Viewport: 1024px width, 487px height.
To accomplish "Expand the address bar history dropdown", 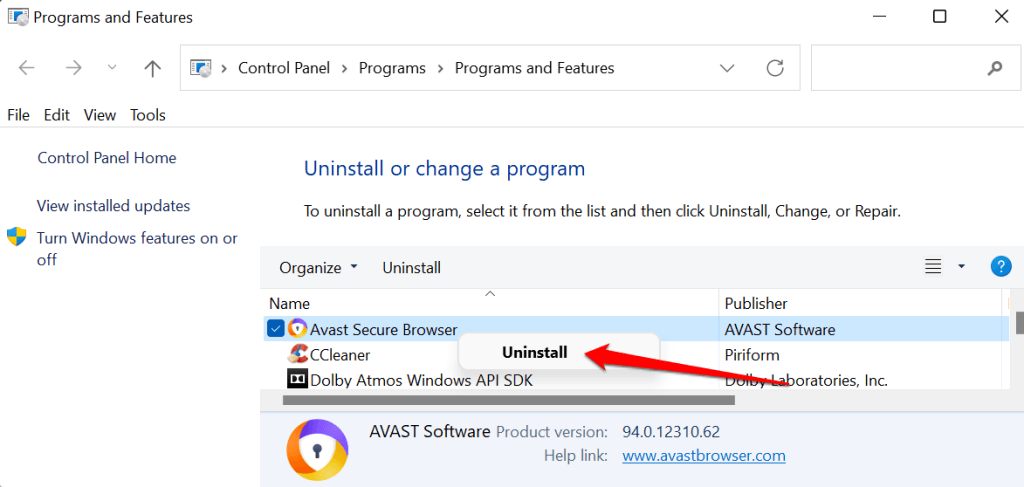I will tap(728, 69).
